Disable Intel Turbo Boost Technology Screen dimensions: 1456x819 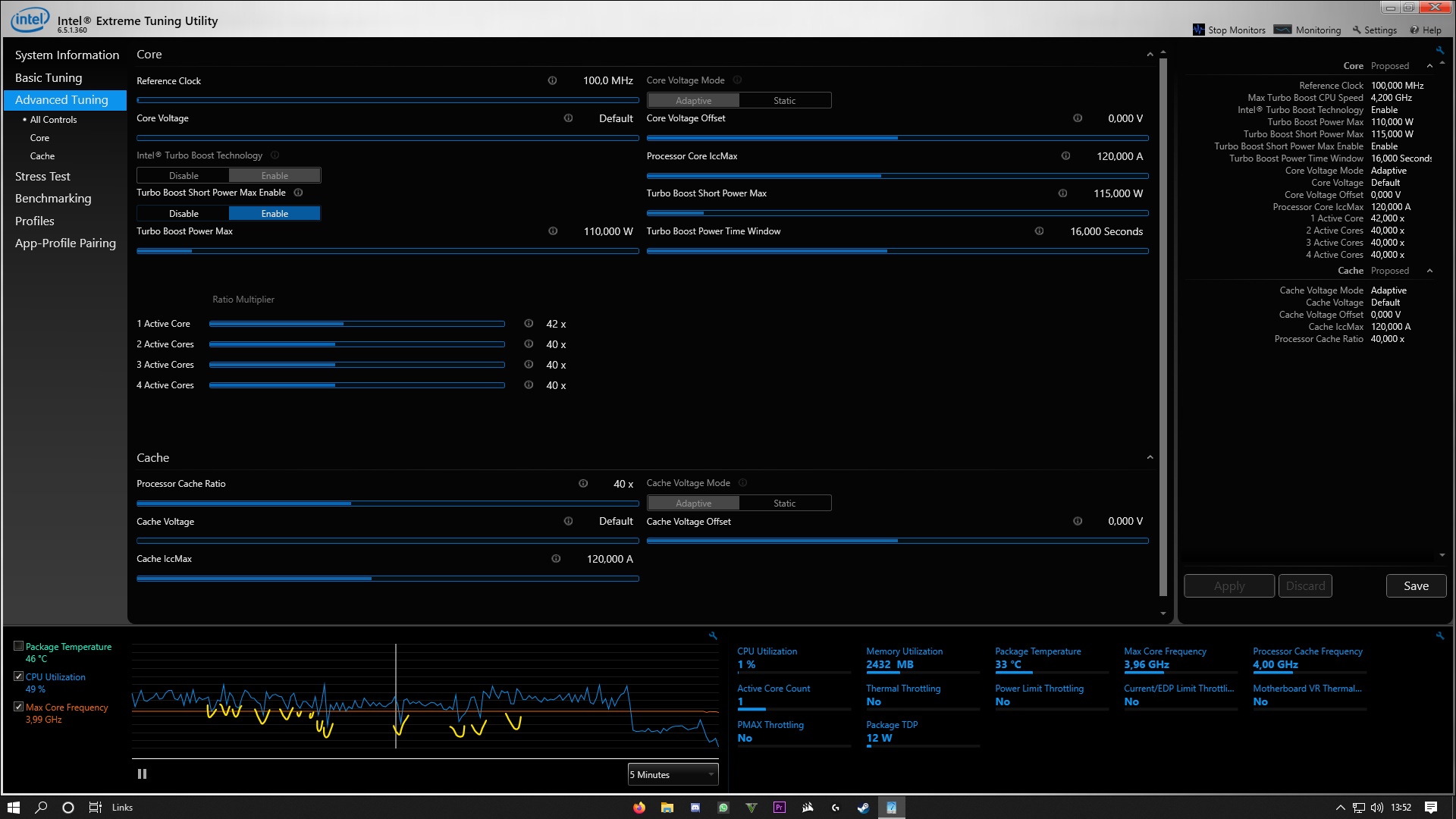[182, 175]
